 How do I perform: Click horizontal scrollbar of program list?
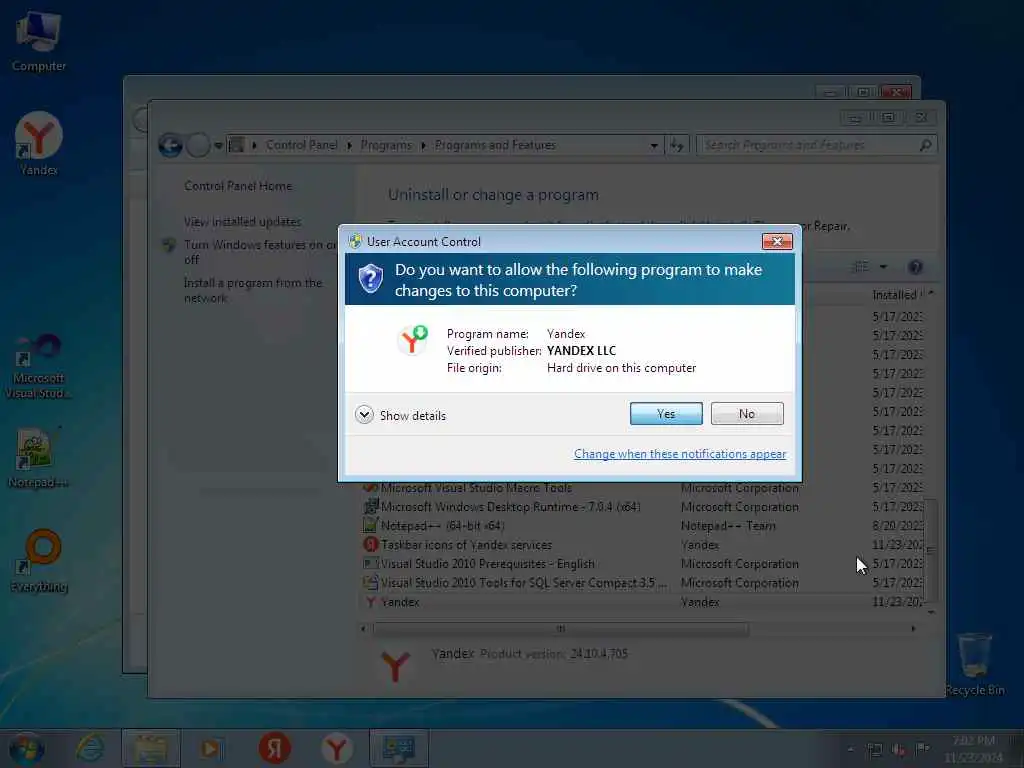pos(560,629)
